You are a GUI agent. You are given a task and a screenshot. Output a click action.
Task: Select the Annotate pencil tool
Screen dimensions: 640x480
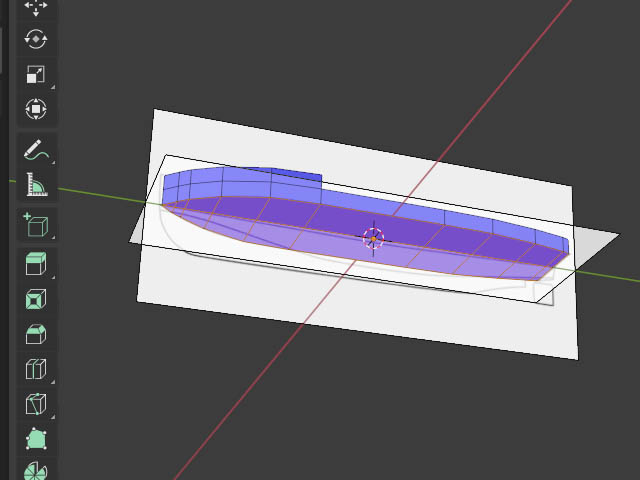pyautogui.click(x=36, y=149)
